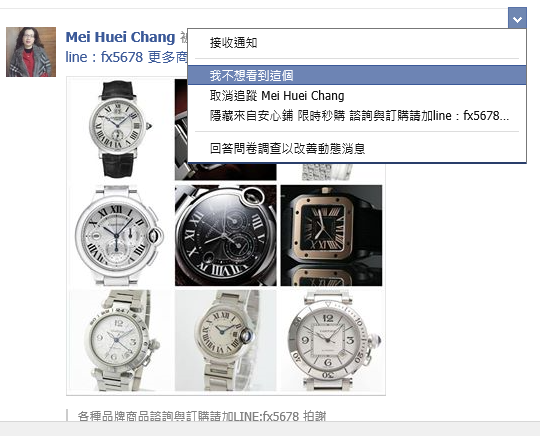Open white chronograph steel bracelet watch photo
The width and height of the screenshot is (540, 436).
120,236
